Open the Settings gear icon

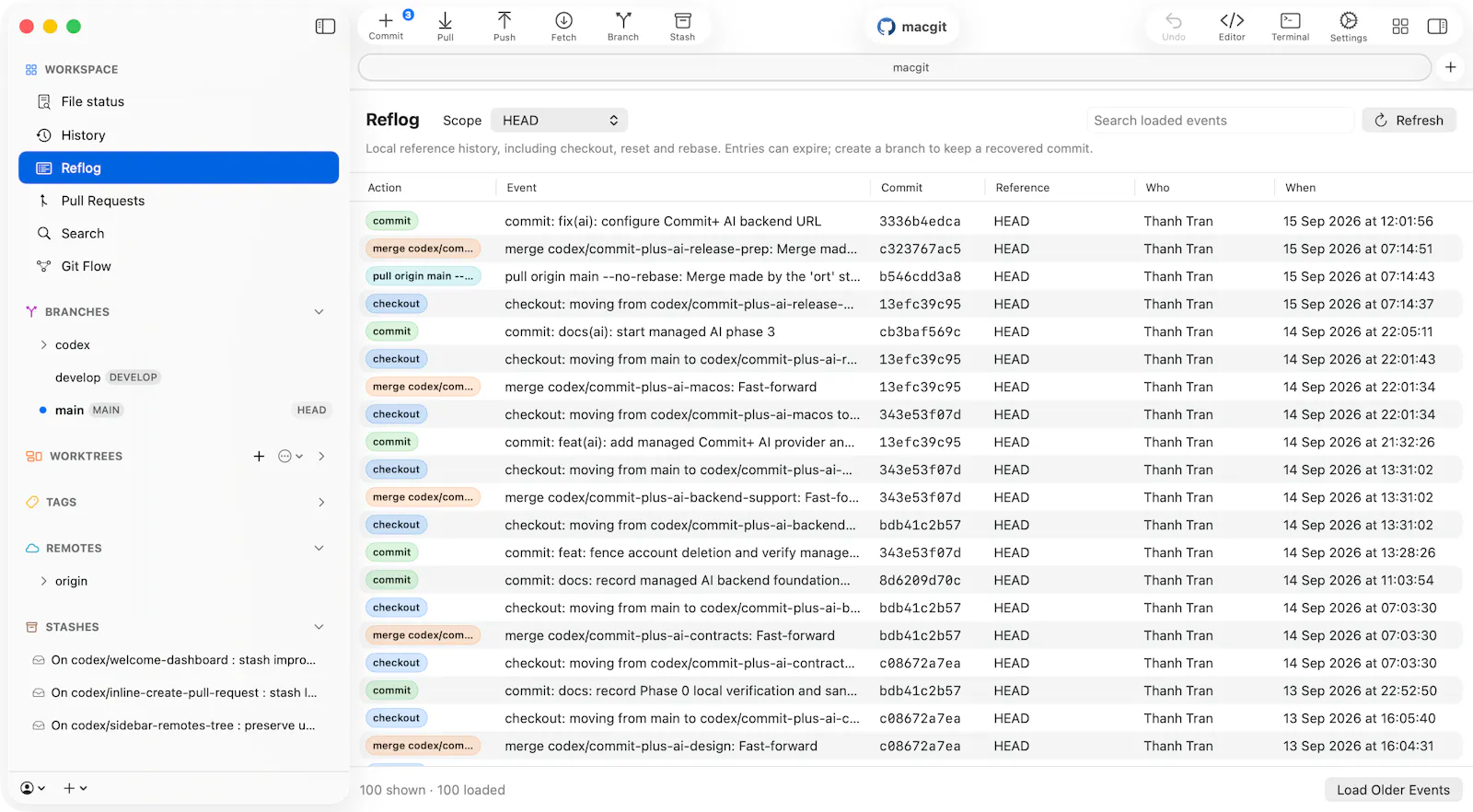[1349, 26]
